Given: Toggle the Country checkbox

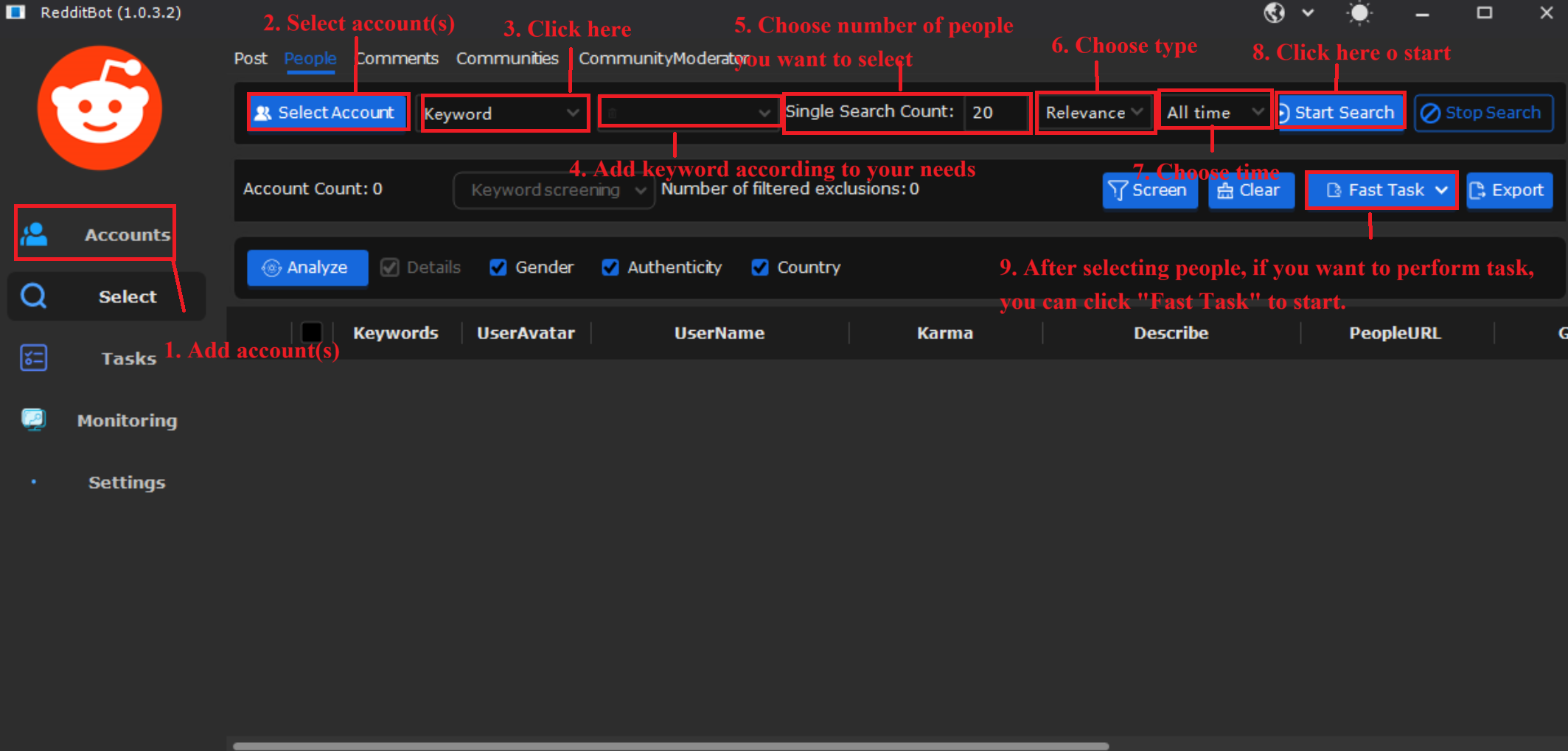Looking at the screenshot, I should point(760,268).
